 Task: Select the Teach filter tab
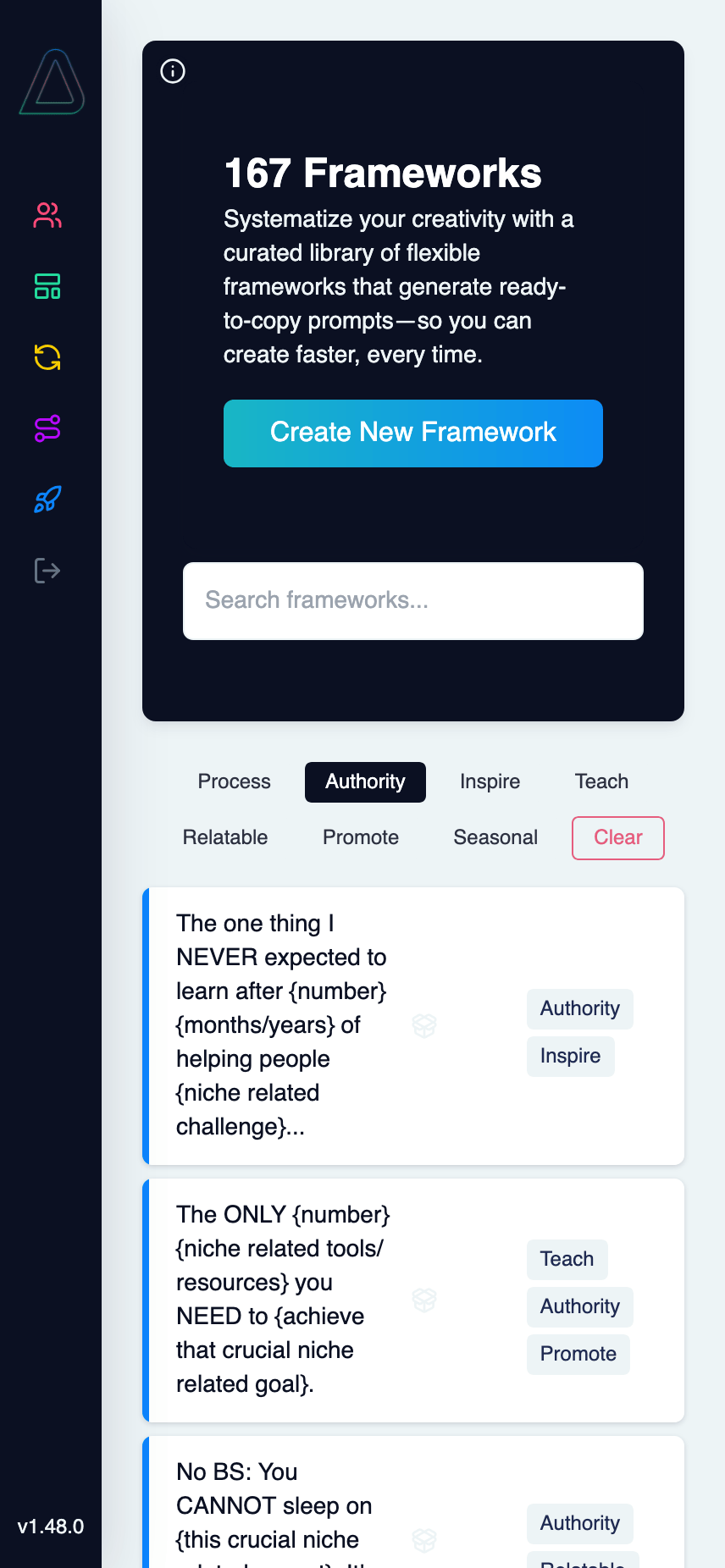(601, 781)
